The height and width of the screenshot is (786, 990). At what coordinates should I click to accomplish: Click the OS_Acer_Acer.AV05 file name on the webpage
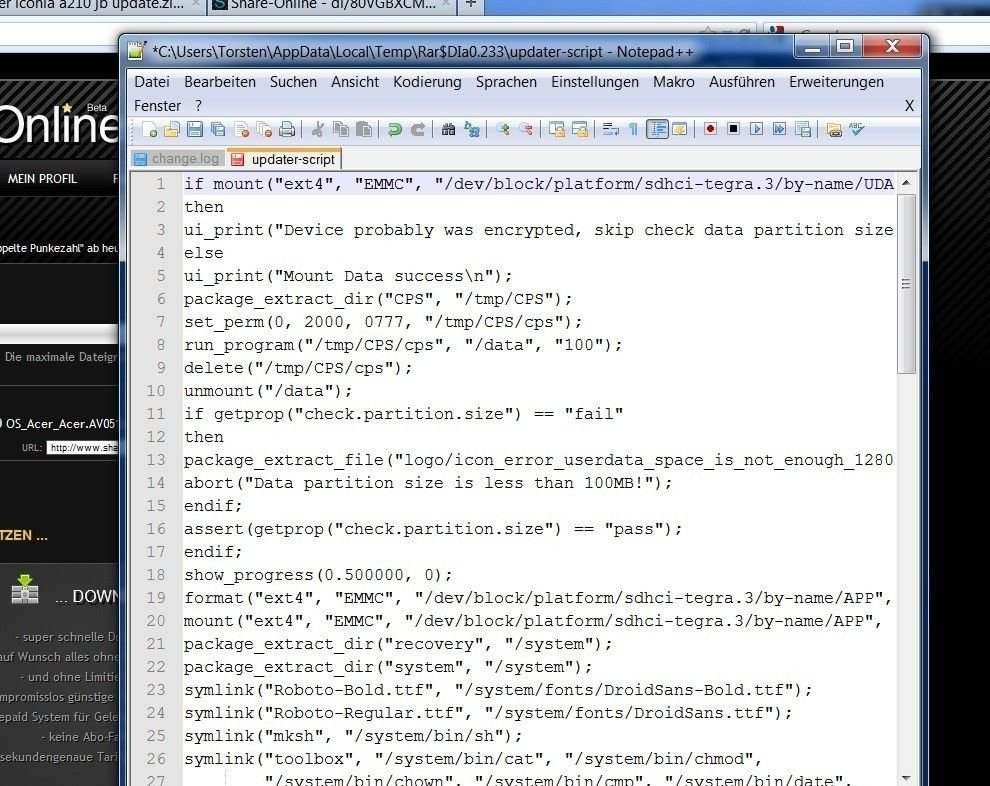coord(61,424)
